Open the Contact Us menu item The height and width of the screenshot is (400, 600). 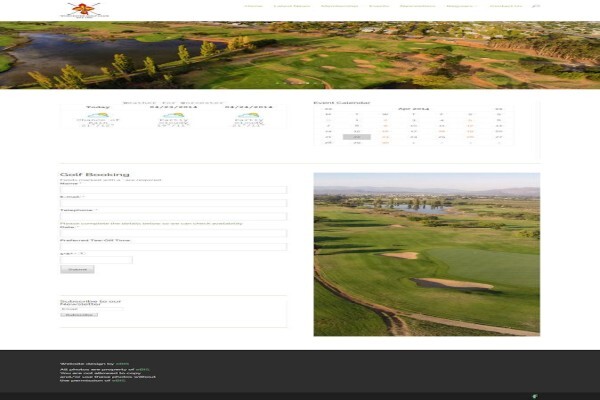pyautogui.click(x=506, y=6)
